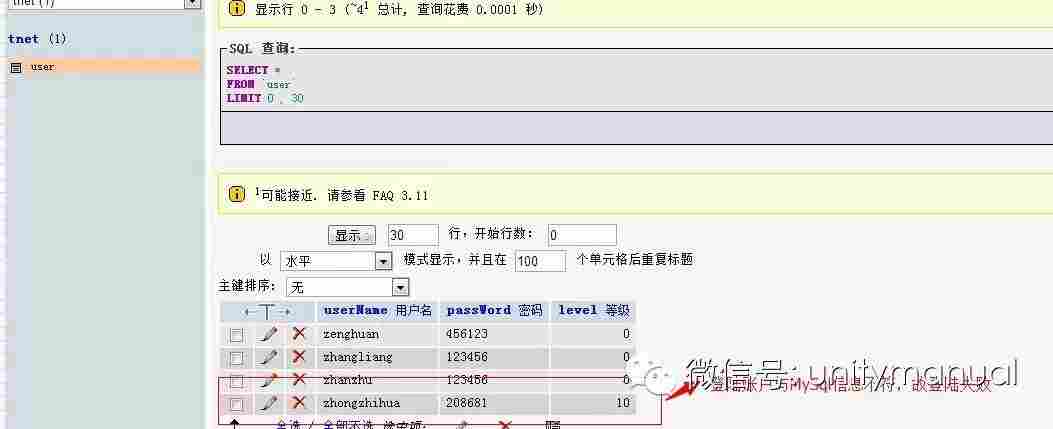Open the FAQ 3.11 link
The image size is (1053, 429).
400,195
